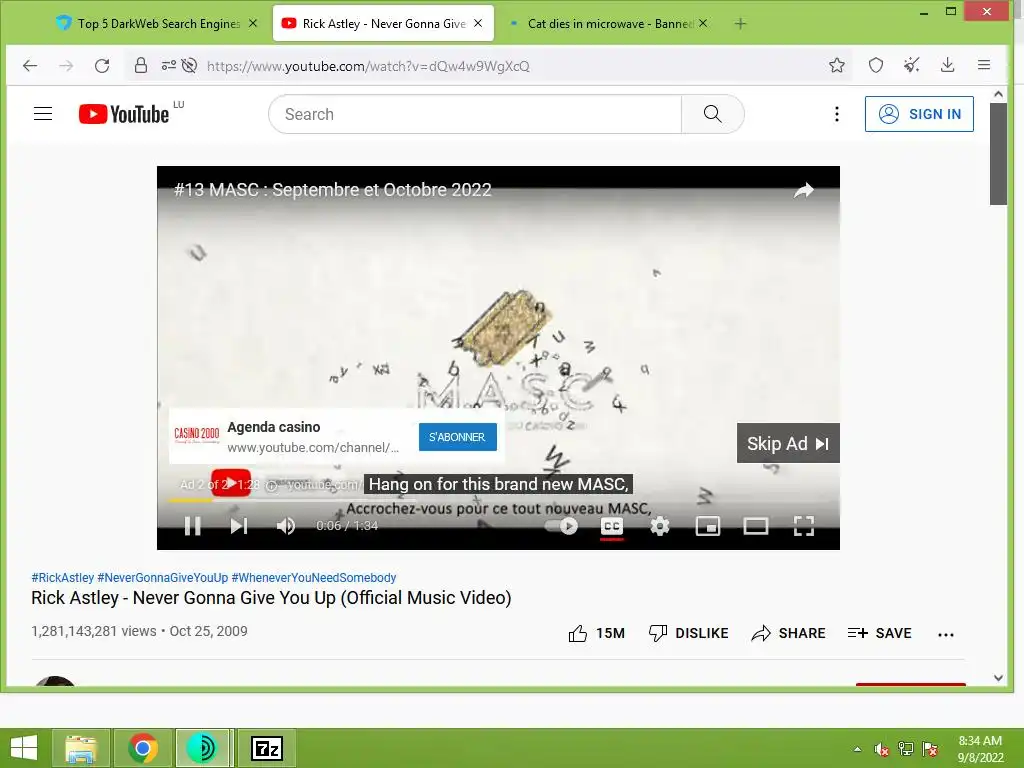The image size is (1024, 768).
Task: Open browser downloads panel
Action: (948, 65)
